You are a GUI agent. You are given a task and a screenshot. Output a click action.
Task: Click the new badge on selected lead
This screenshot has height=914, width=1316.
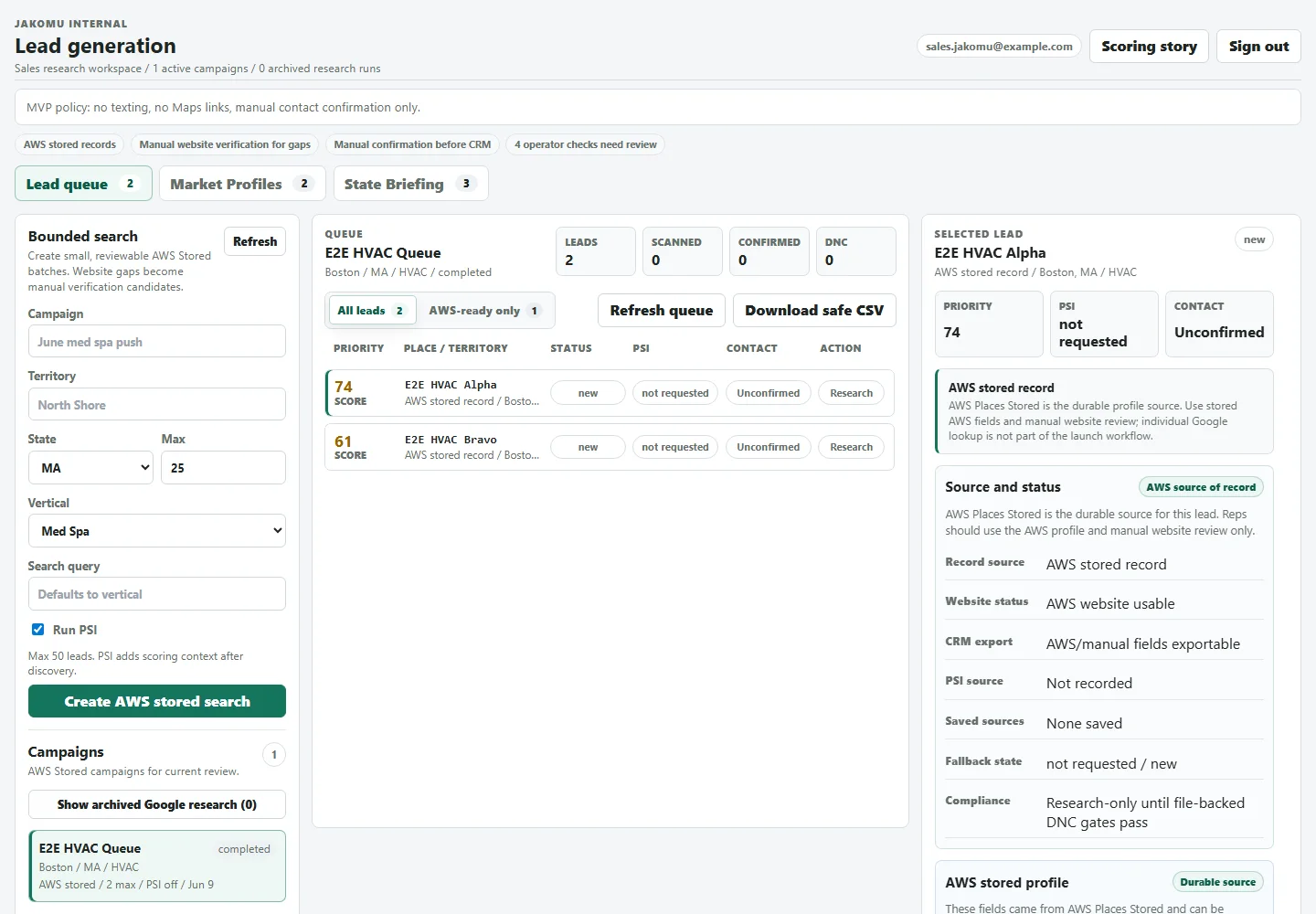pos(1255,239)
